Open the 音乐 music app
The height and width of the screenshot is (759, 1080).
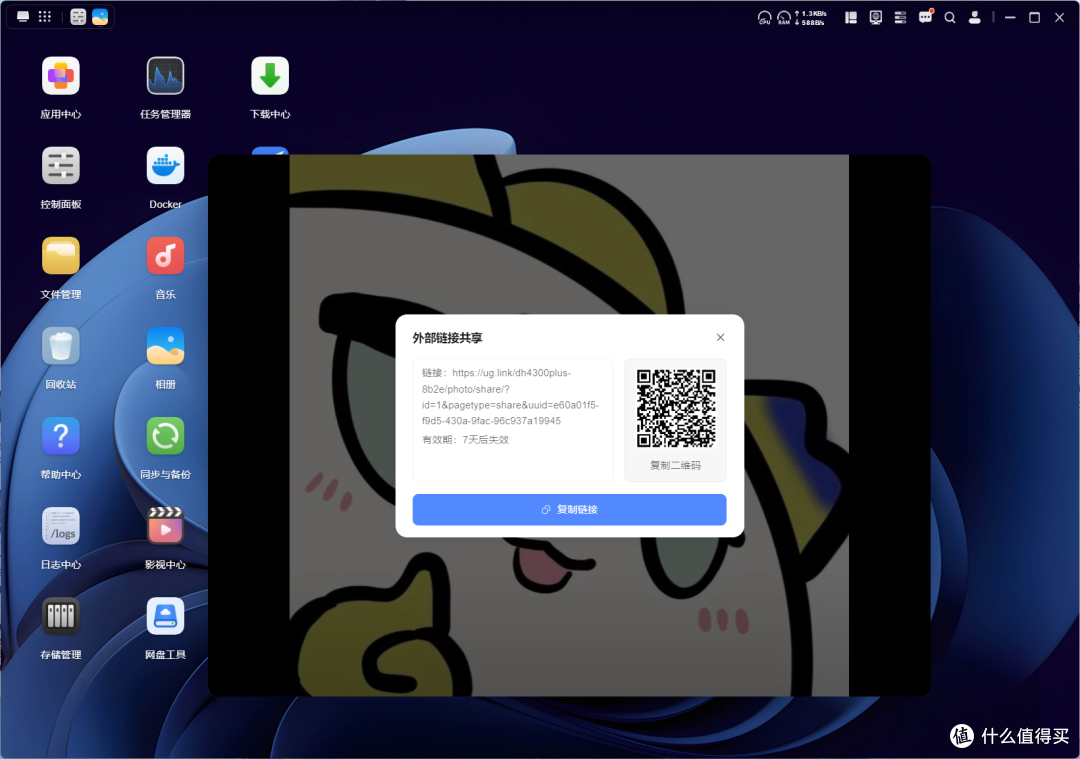165,256
